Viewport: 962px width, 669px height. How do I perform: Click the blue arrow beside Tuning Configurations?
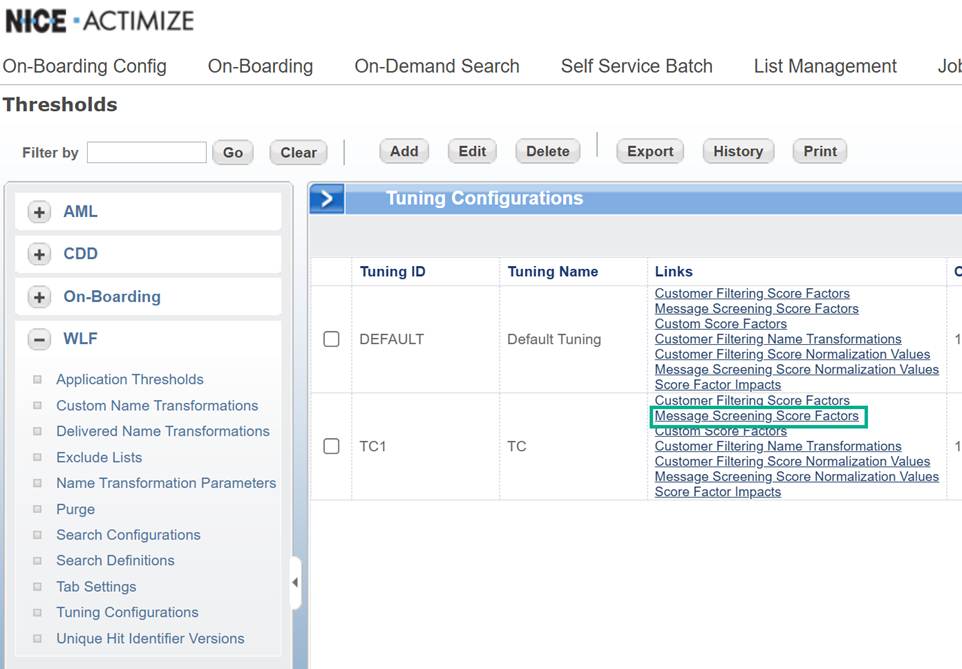click(326, 199)
